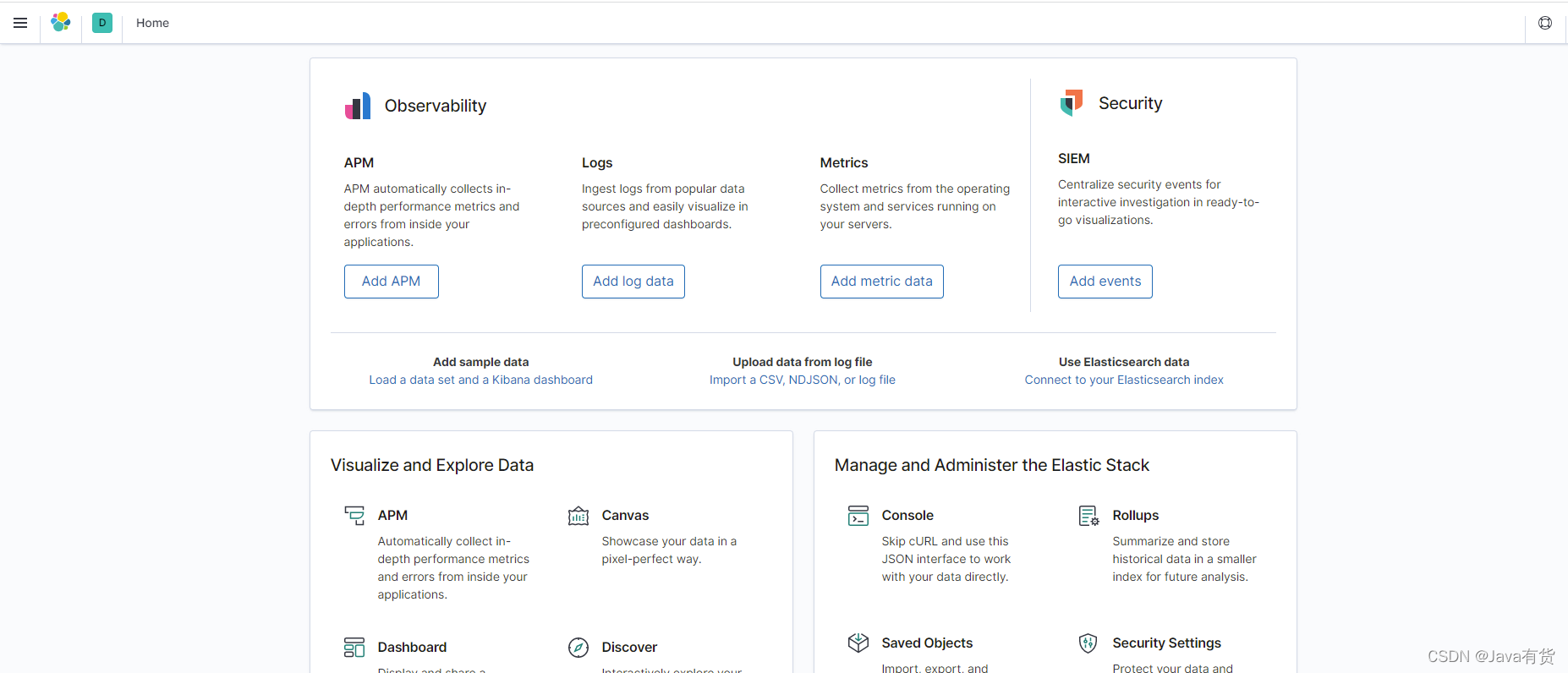Screen dimensions: 1568x673
Task: Open the Saved Objects title link
Action: 927,643
